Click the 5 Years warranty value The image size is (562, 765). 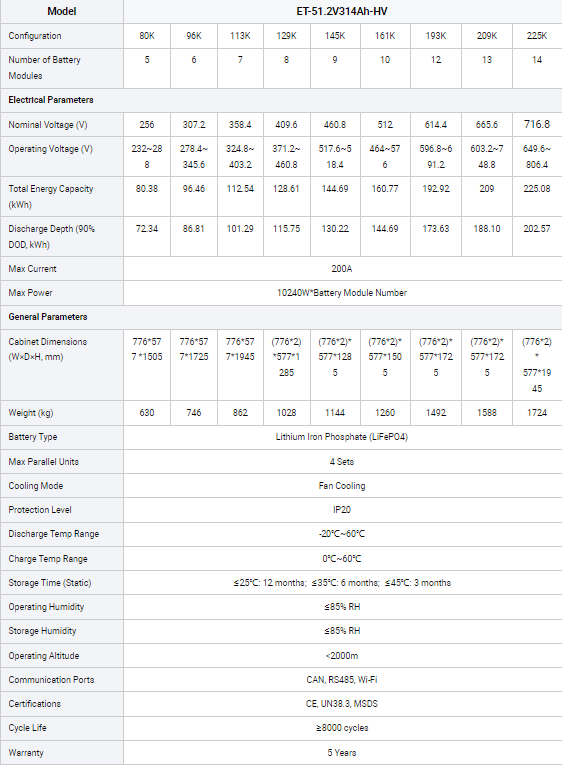[x=341, y=752]
